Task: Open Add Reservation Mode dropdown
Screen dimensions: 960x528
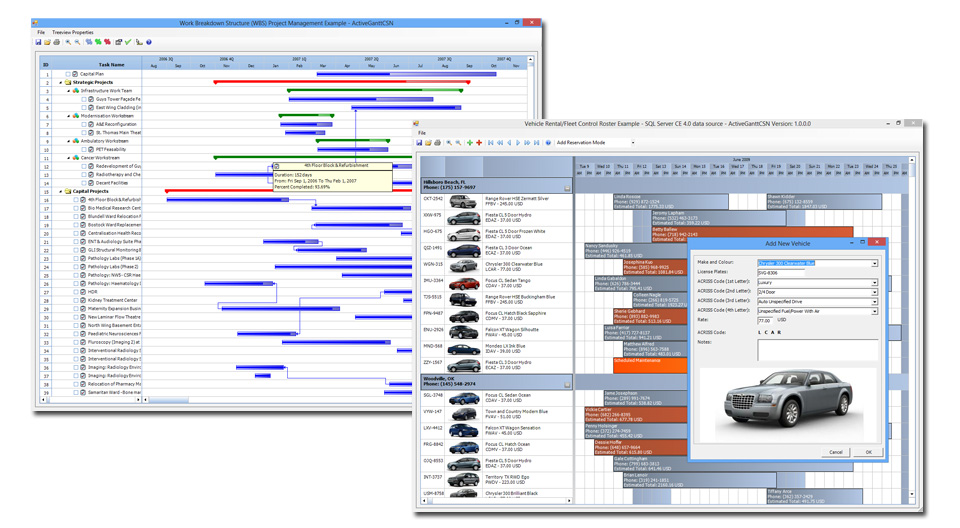Action: point(632,143)
